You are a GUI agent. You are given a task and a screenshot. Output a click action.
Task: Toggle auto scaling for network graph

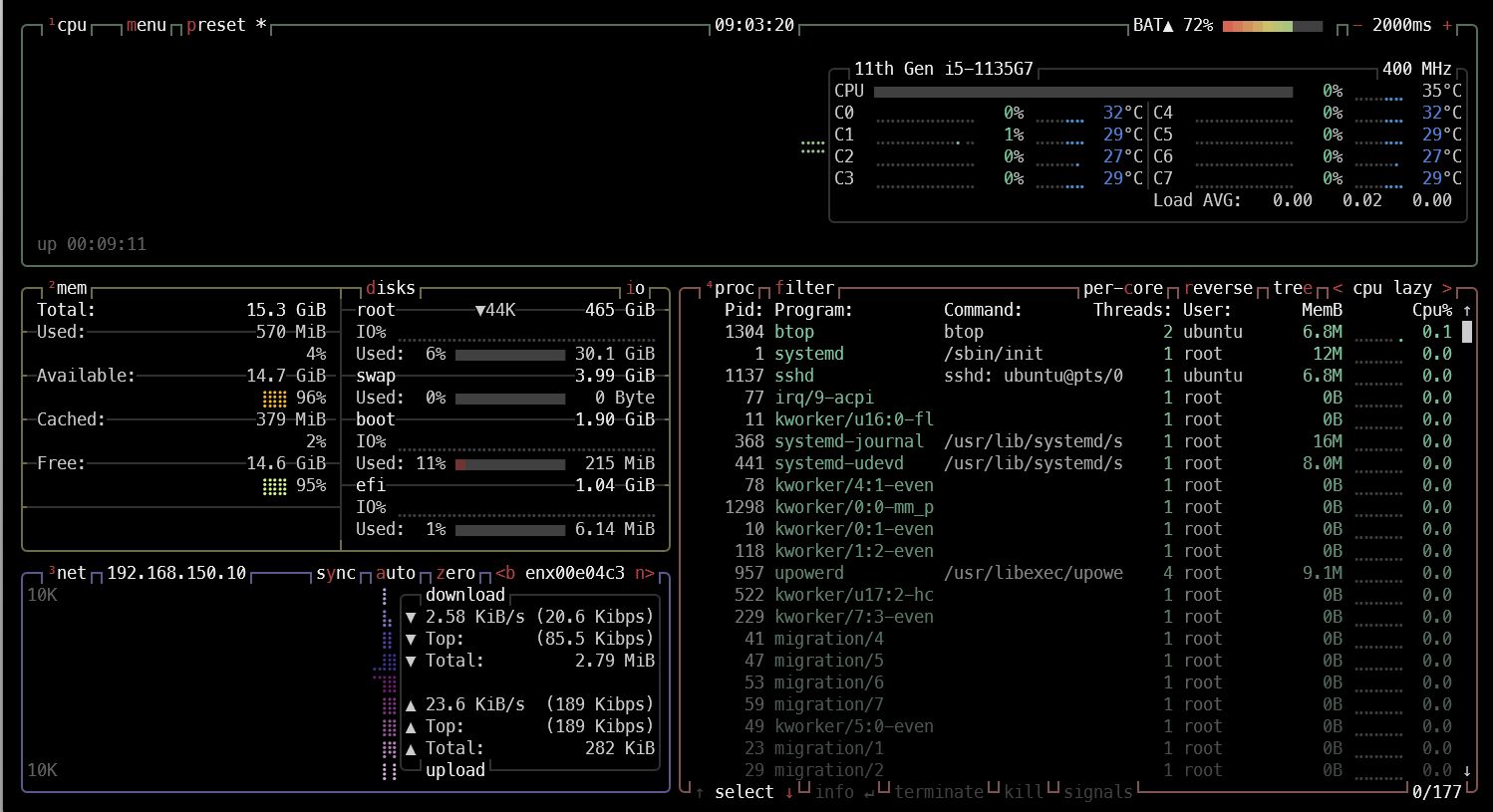pos(396,573)
